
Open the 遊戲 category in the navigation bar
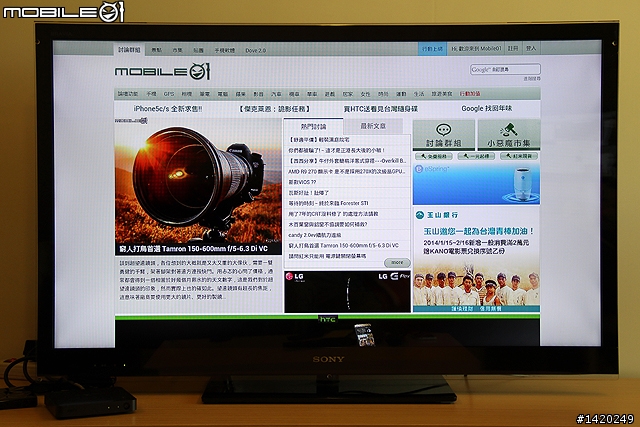[330, 94]
